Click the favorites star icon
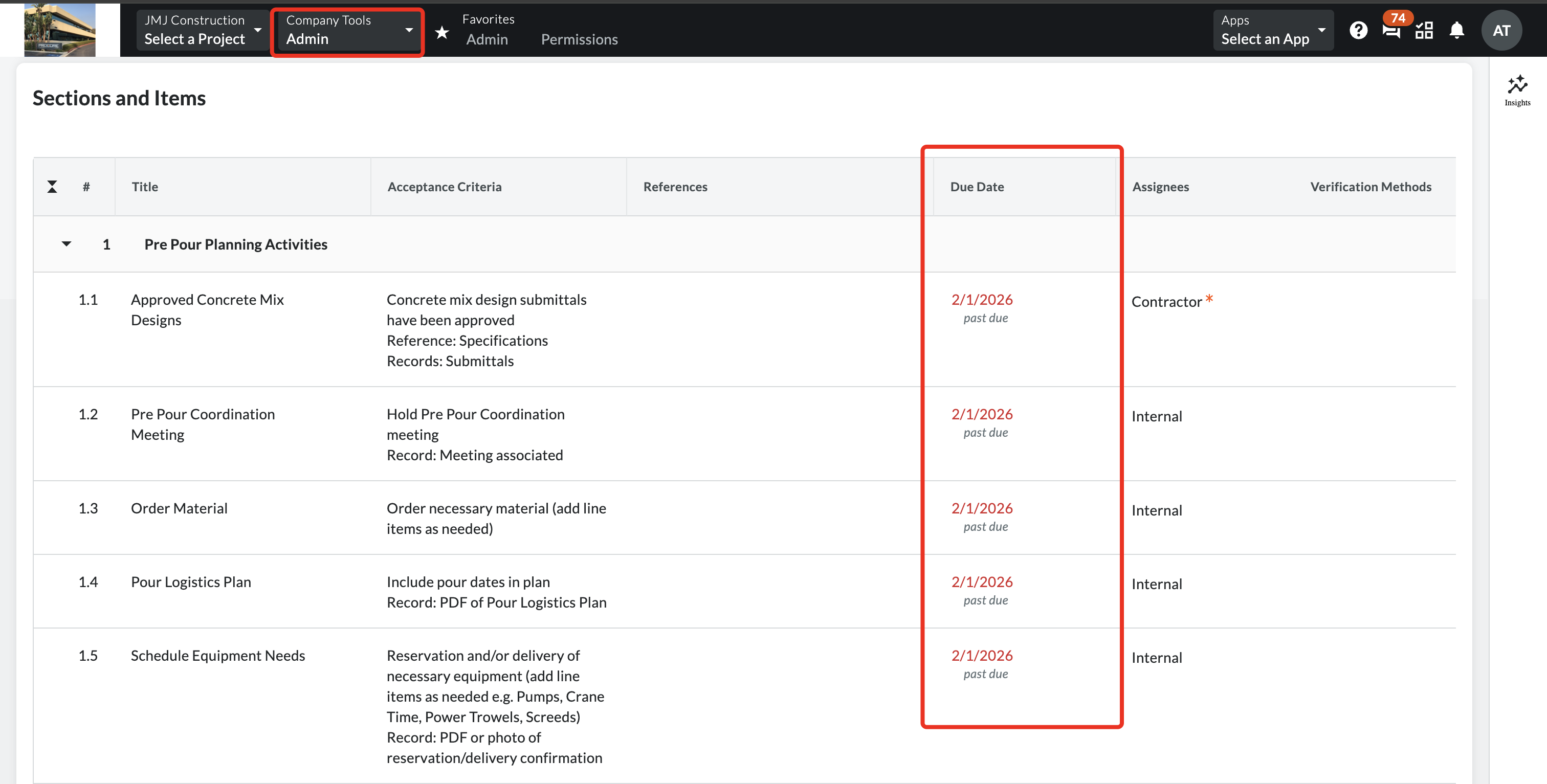1547x784 pixels. click(x=442, y=32)
